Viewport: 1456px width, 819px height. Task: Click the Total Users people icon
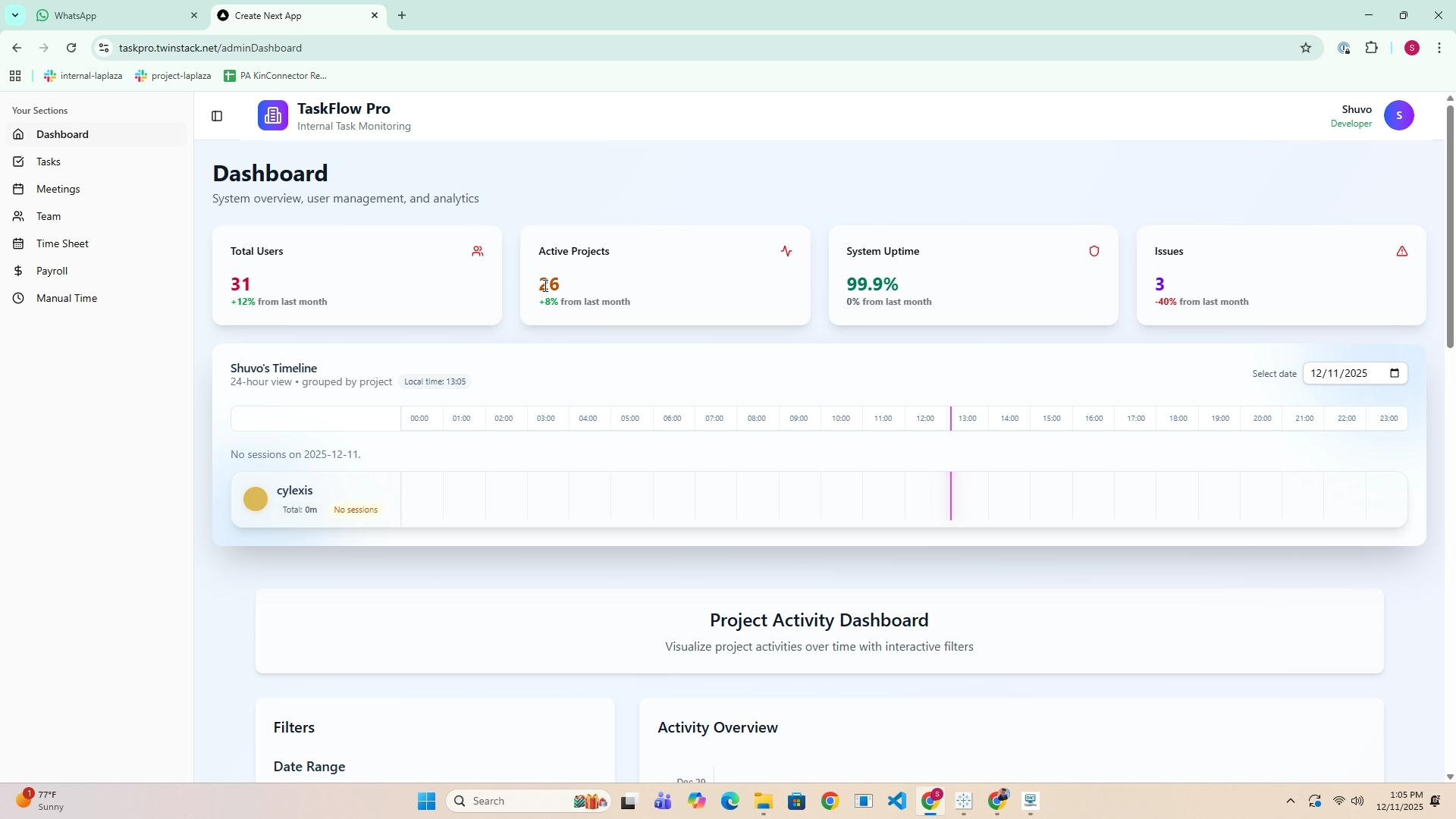coord(478,252)
